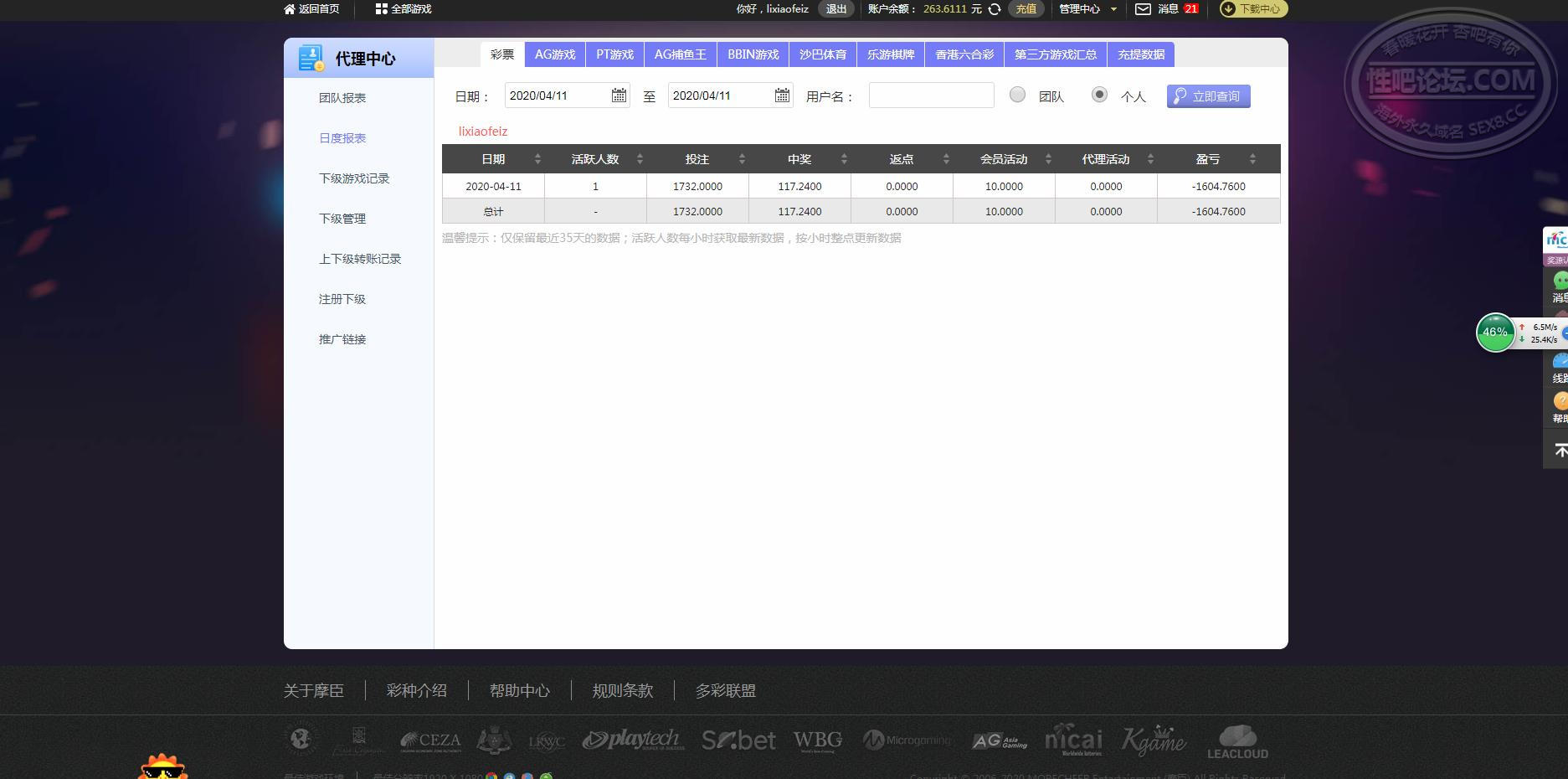The image size is (1568, 779).
Task: Open the envelope messages icon
Action: (x=1143, y=9)
